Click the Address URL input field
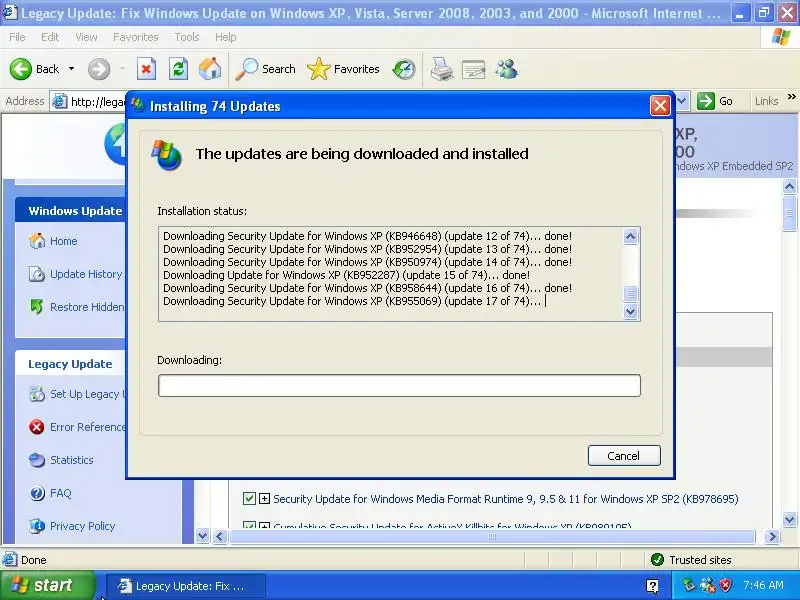Screen dimensions: 800x600 pos(97,102)
